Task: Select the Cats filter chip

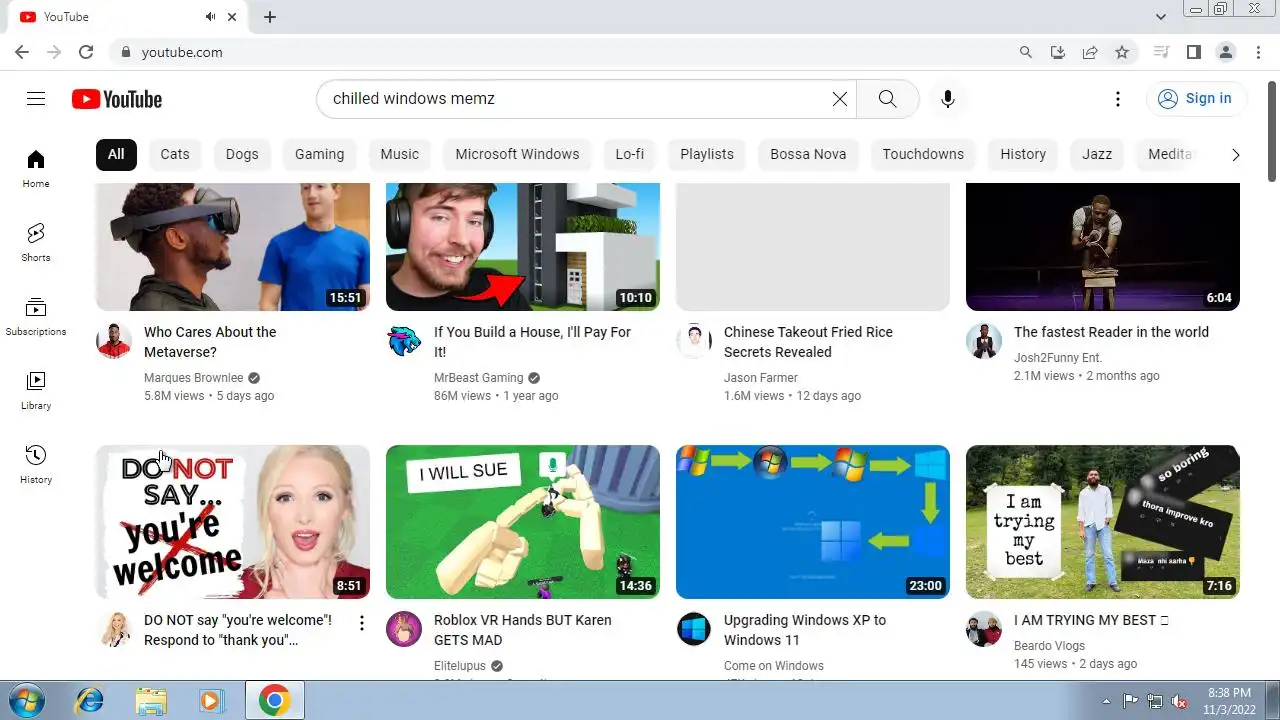Action: pos(175,154)
